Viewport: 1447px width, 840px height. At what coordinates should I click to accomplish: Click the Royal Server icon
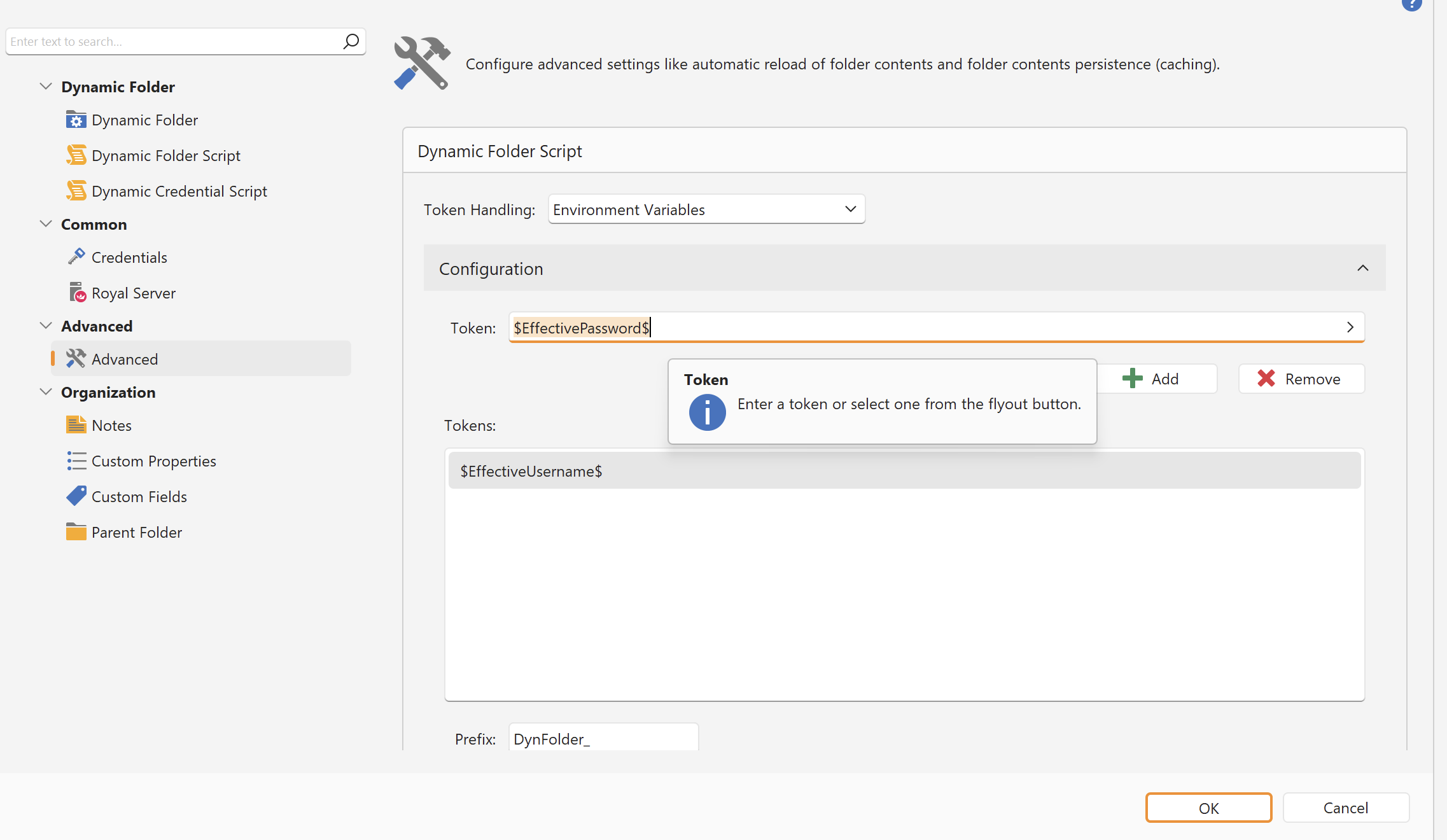77,293
